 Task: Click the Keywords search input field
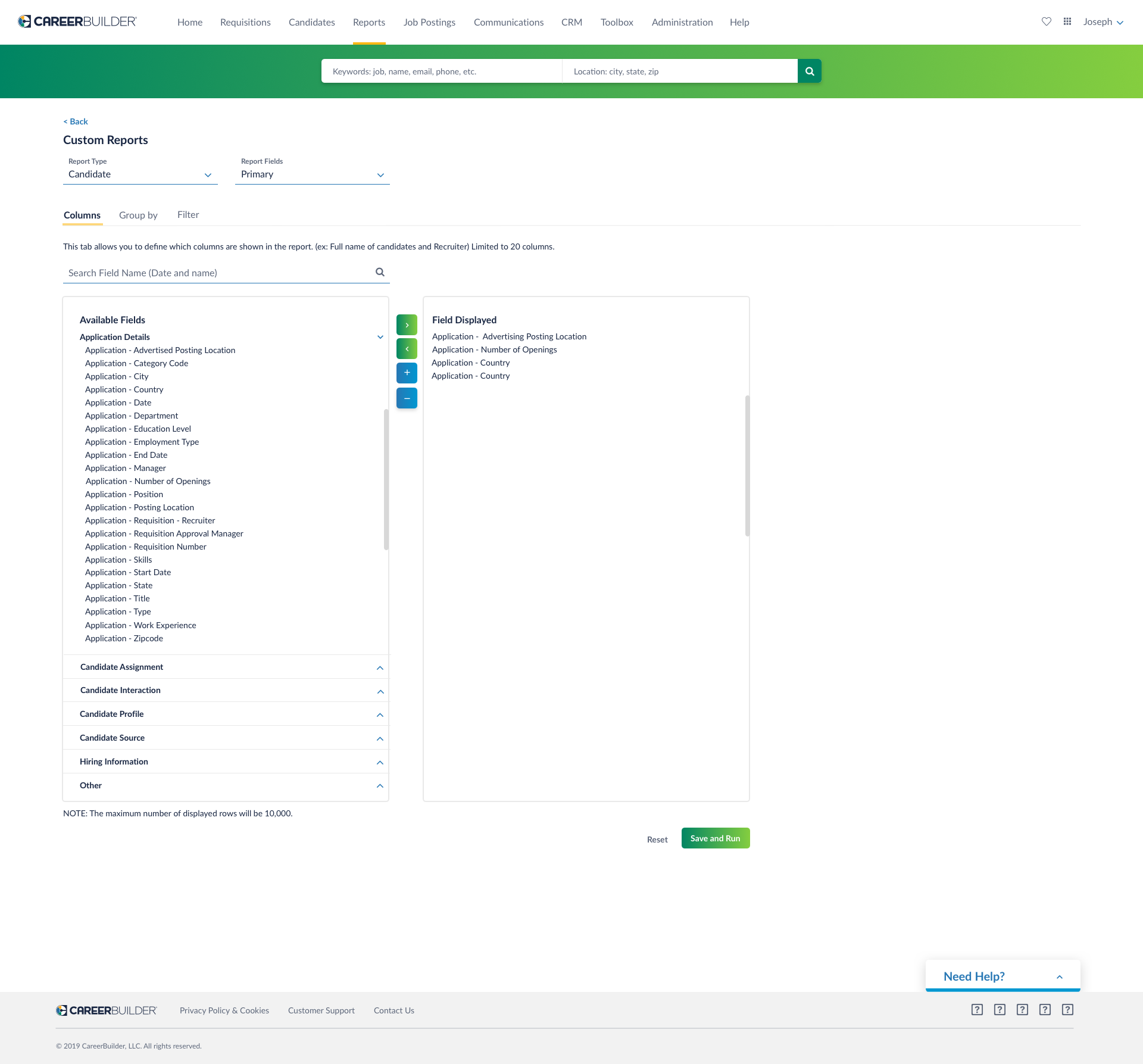(442, 71)
